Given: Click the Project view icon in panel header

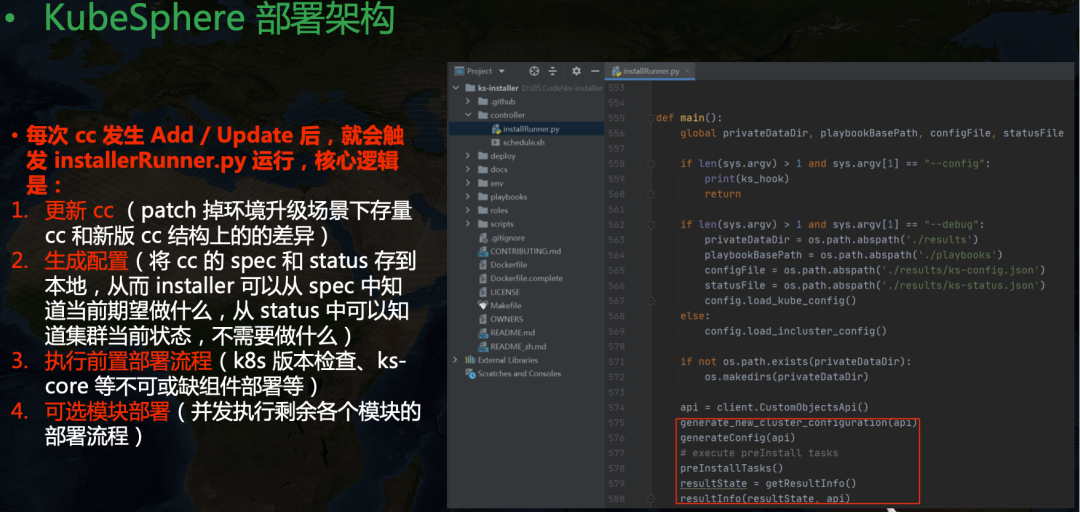Looking at the screenshot, I should [459, 71].
